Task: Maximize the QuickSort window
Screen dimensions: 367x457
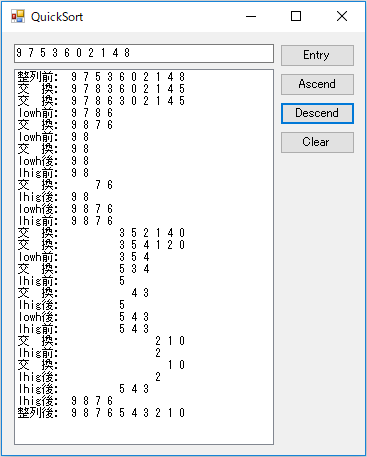Action: [296, 16]
